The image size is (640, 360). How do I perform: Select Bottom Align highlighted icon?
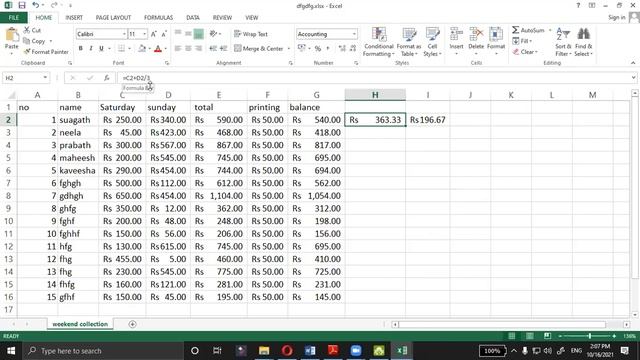click(x=198, y=34)
